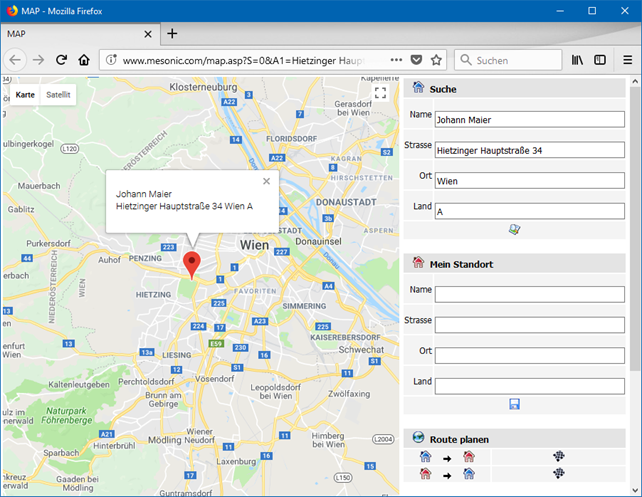This screenshot has height=497, width=642.
Task: Open the Firefox library icon
Action: [578, 60]
